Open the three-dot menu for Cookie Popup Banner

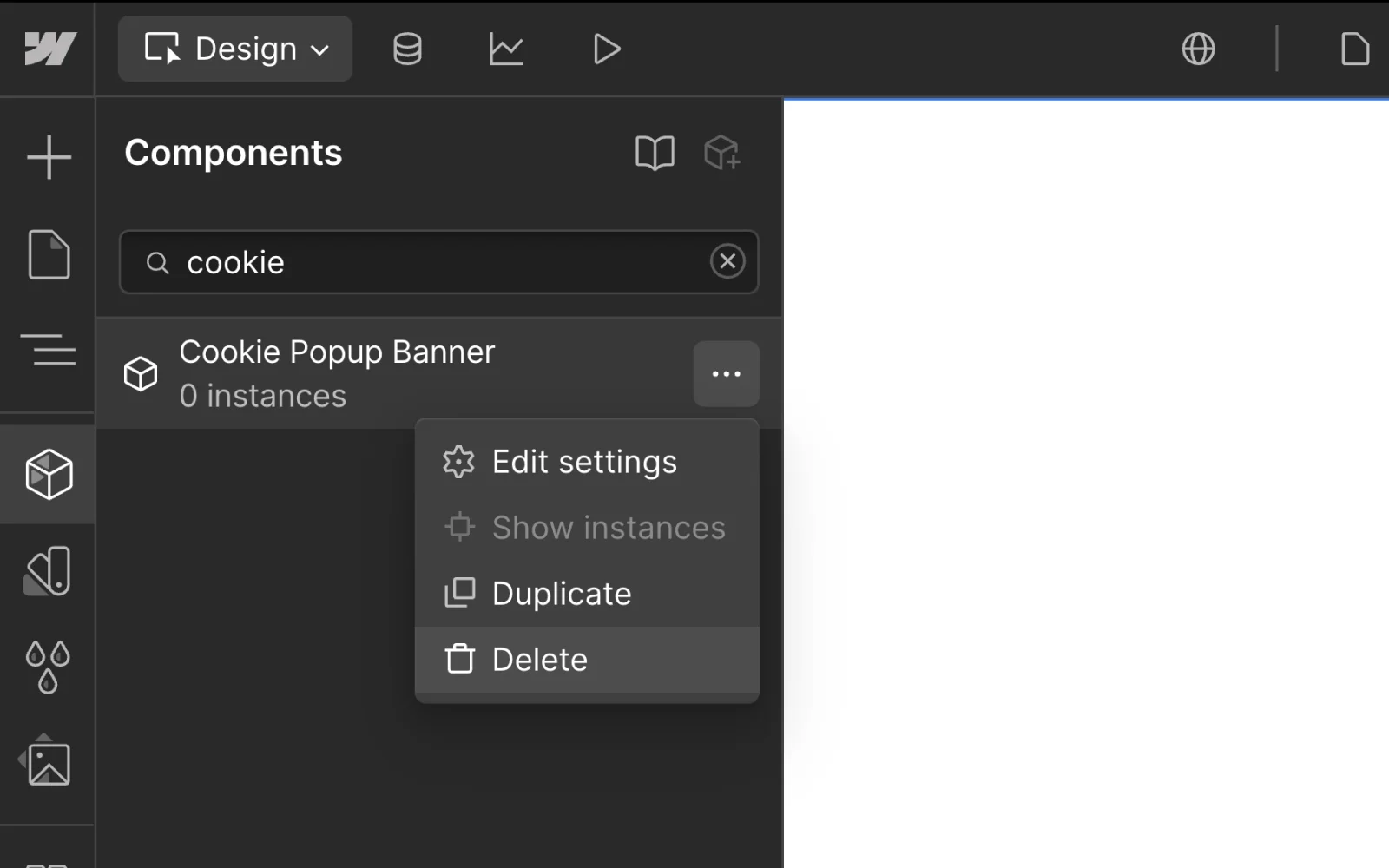[726, 374]
